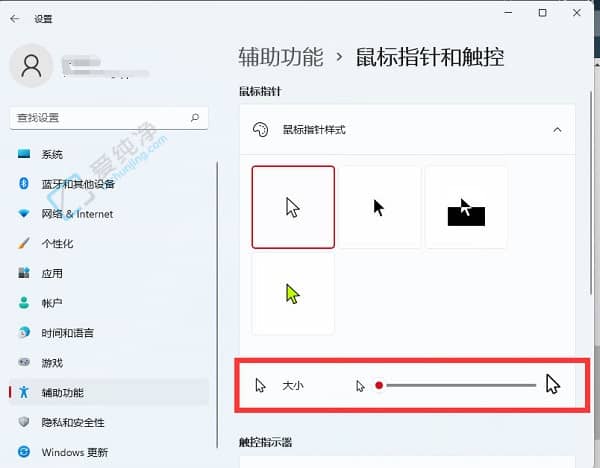This screenshot has height=468, width=600.
Task: Open 网络 & Internet settings
Action: coord(109,214)
